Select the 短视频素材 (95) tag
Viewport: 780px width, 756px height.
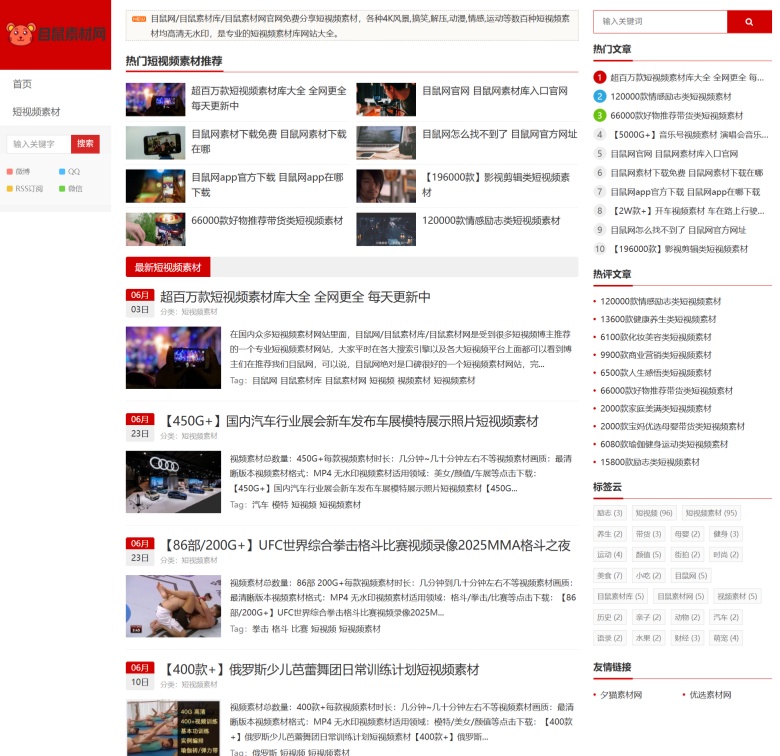click(x=711, y=513)
